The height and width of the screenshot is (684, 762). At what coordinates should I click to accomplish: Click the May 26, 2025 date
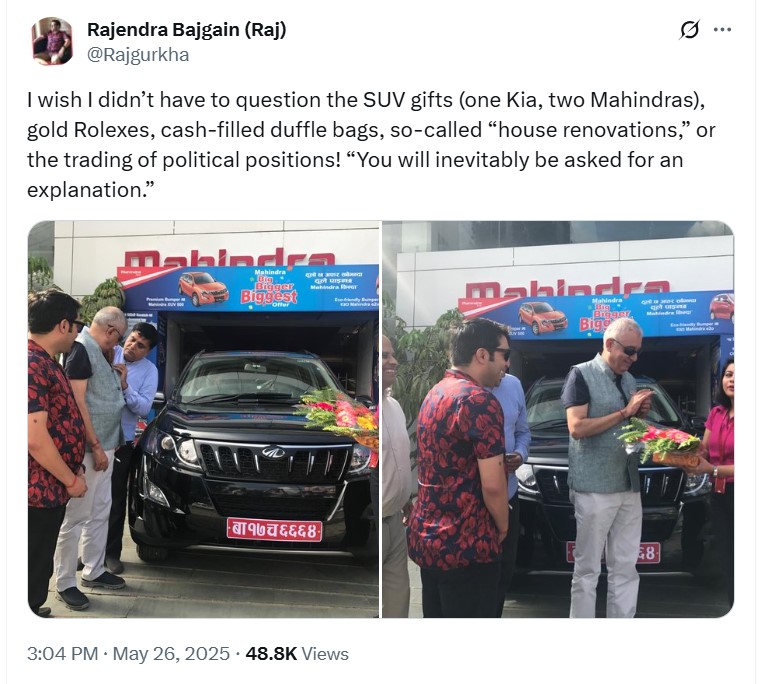tap(171, 654)
